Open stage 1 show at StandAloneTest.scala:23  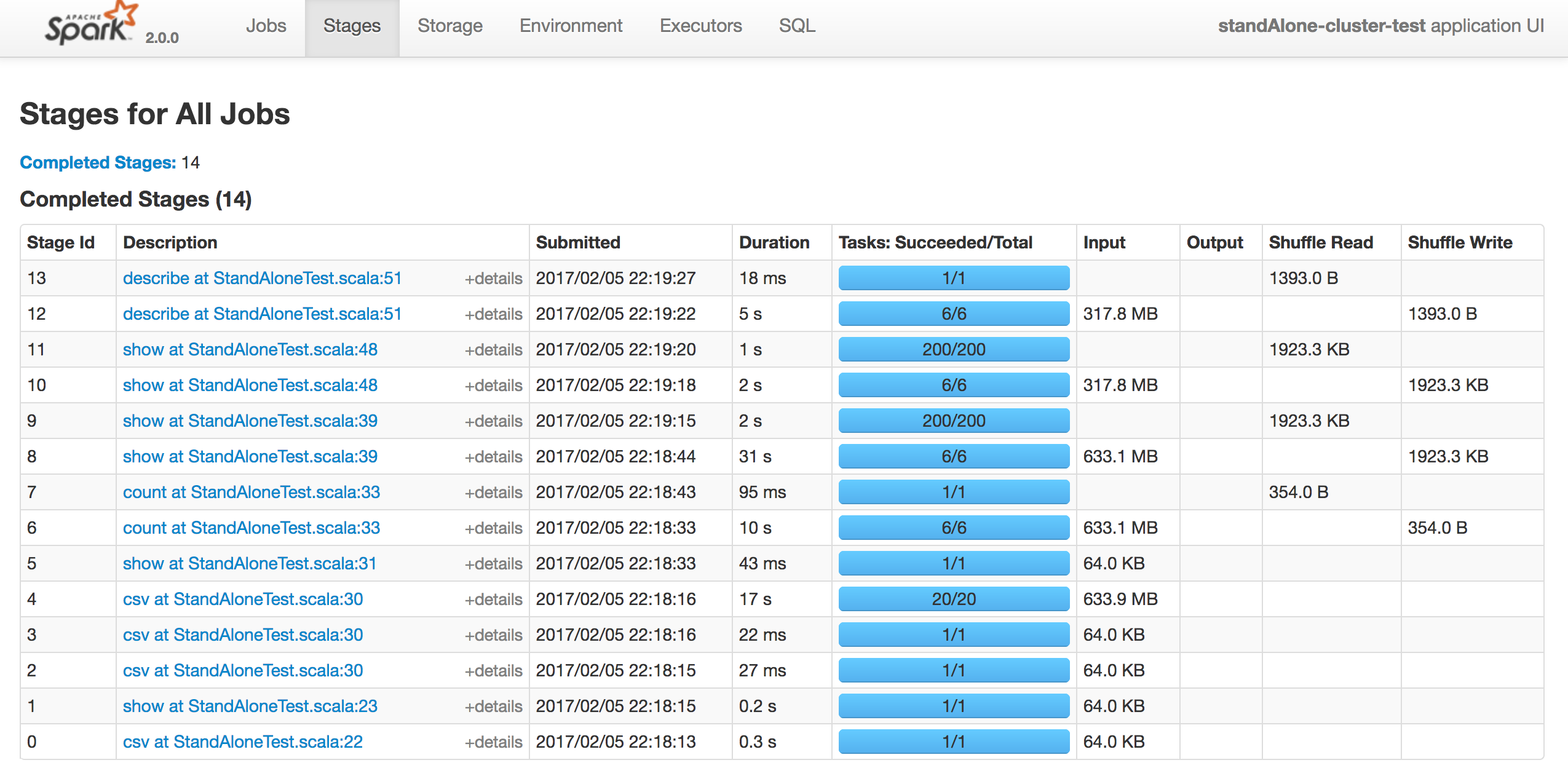[250, 706]
